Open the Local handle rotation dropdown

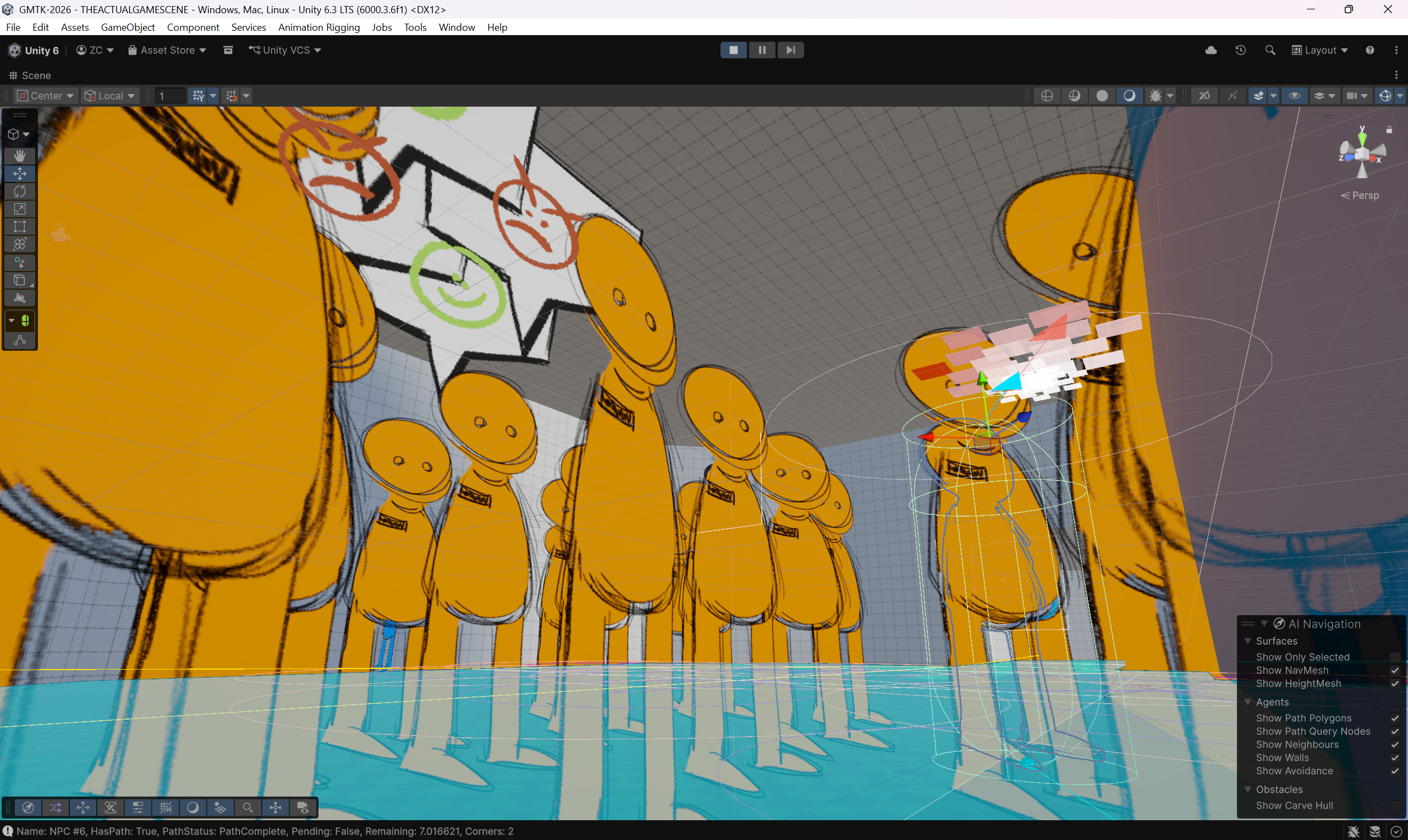pos(109,96)
